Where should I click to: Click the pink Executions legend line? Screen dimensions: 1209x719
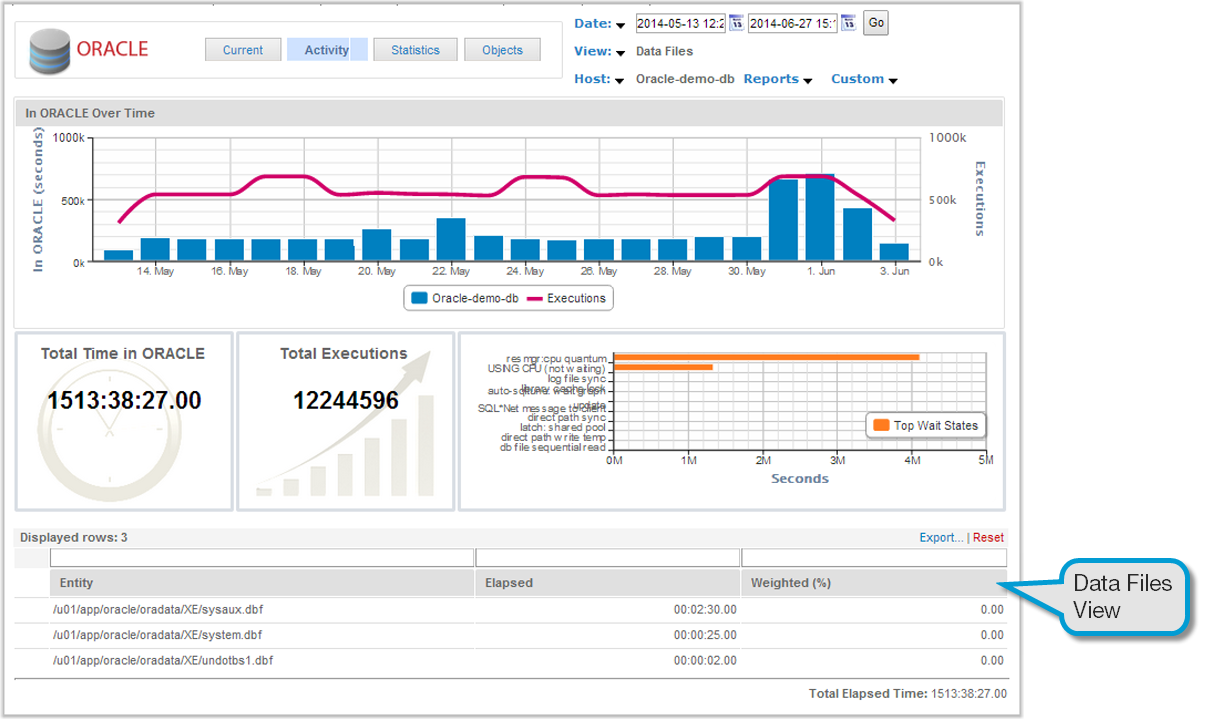[x=534, y=298]
